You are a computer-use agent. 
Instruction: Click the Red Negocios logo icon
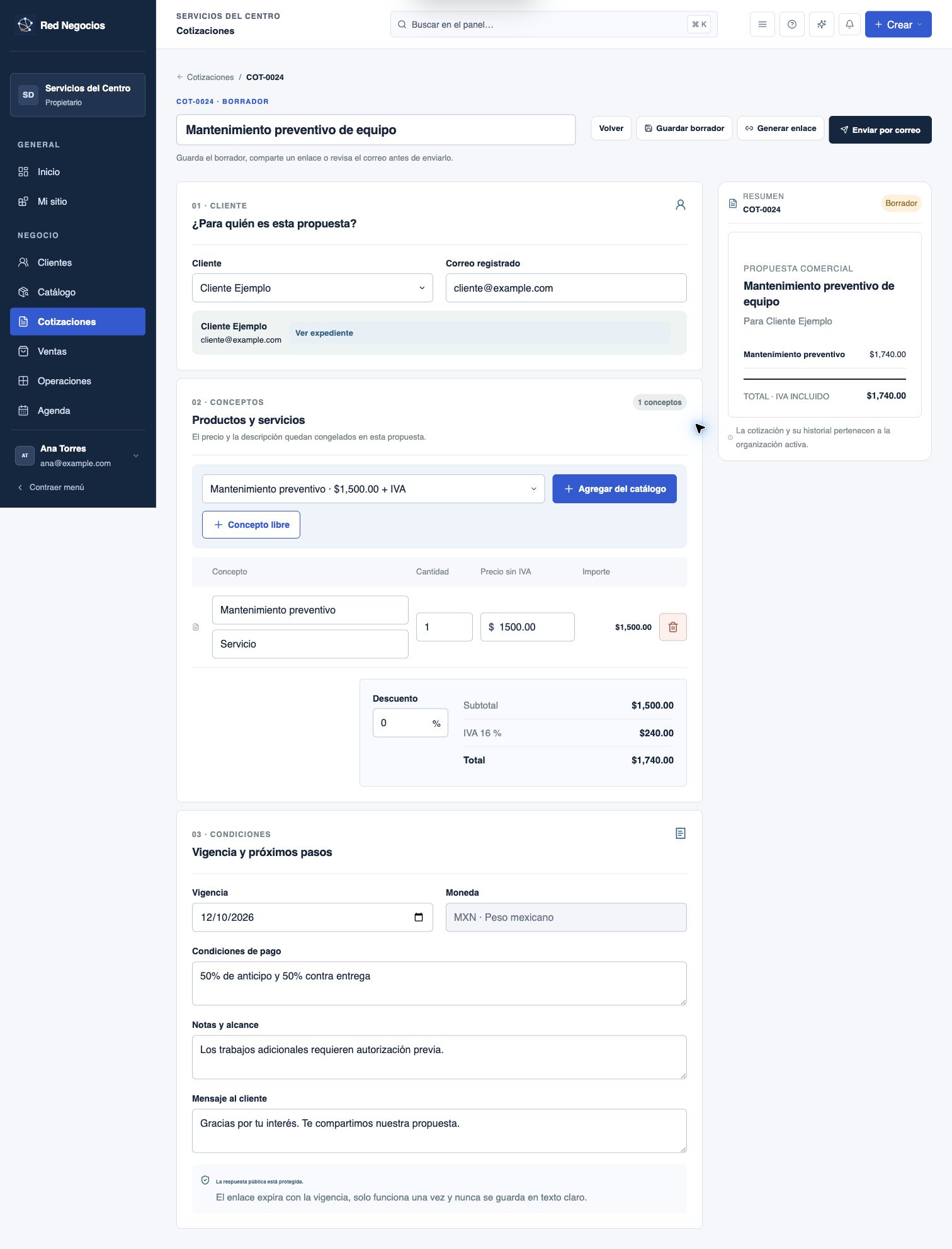[x=25, y=25]
